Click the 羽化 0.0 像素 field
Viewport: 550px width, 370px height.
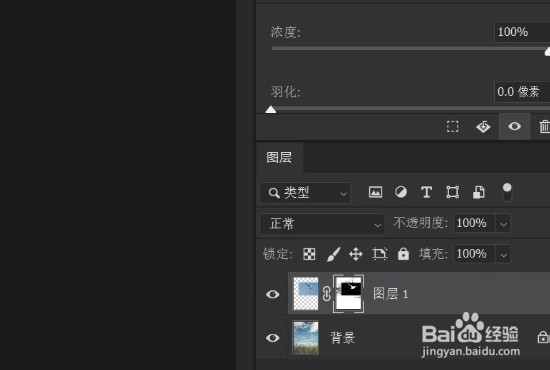[x=522, y=92]
